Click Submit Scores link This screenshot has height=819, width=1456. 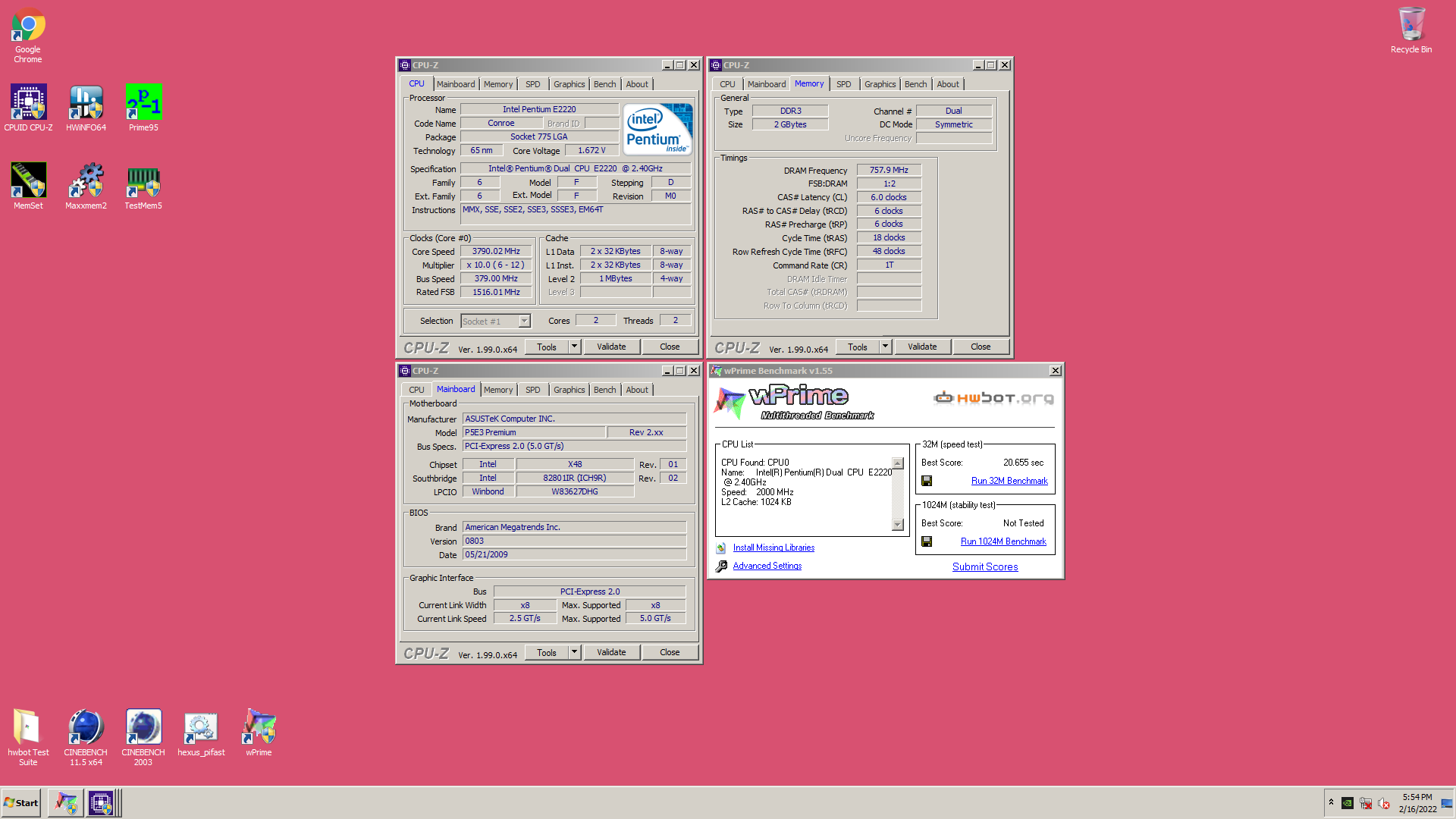click(985, 566)
